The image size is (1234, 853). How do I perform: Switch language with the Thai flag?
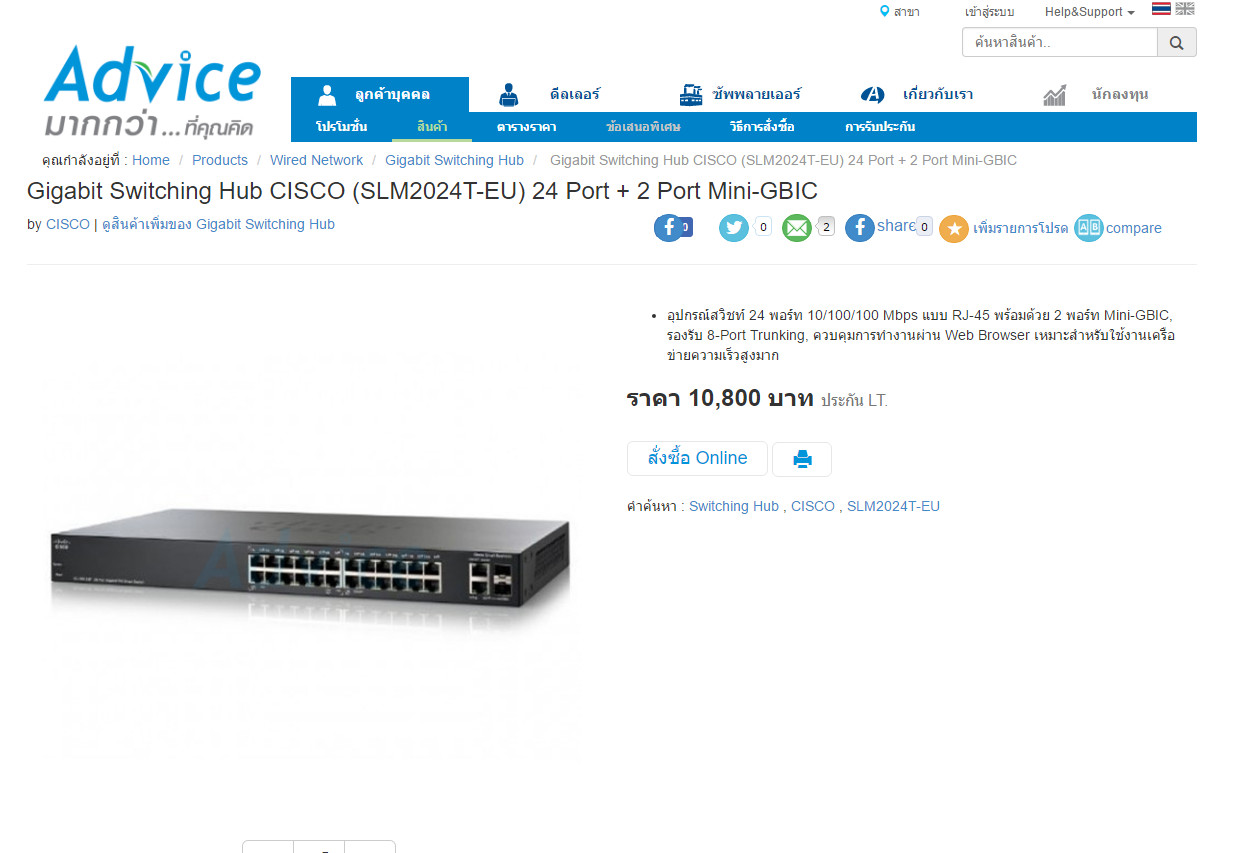(x=1161, y=9)
